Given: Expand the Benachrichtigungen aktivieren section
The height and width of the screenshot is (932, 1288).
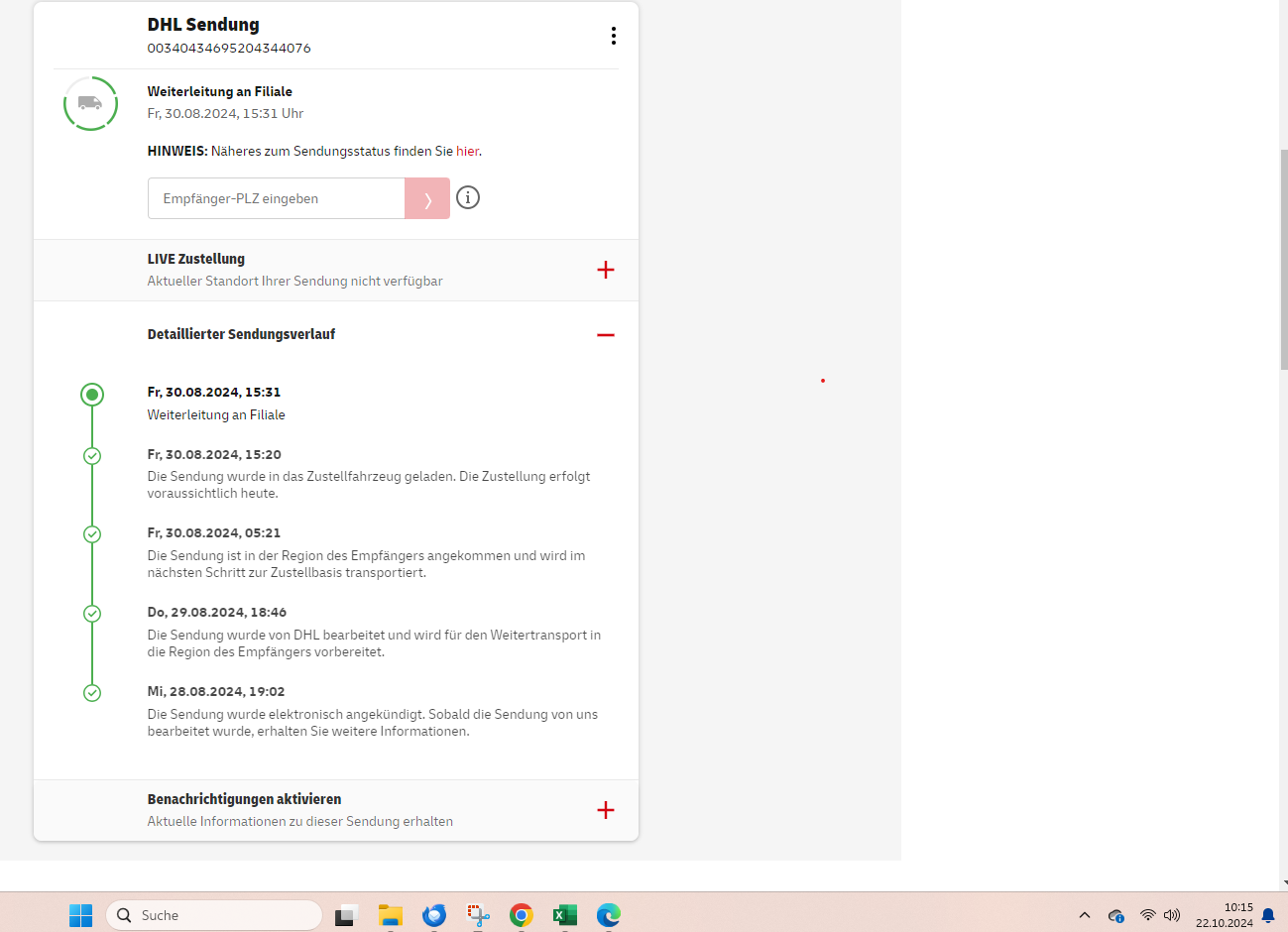Looking at the screenshot, I should 606,810.
